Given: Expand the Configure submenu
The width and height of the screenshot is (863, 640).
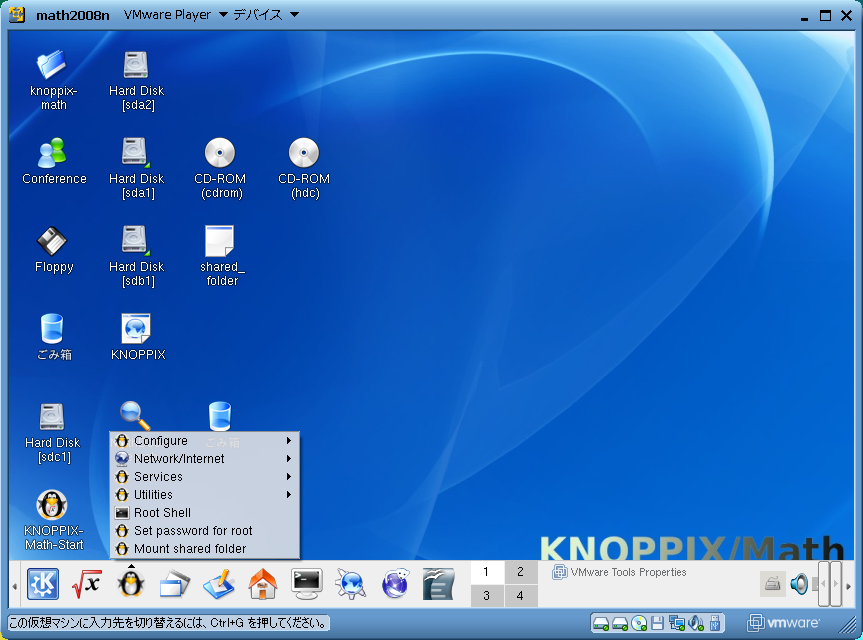Looking at the screenshot, I should coord(205,441).
